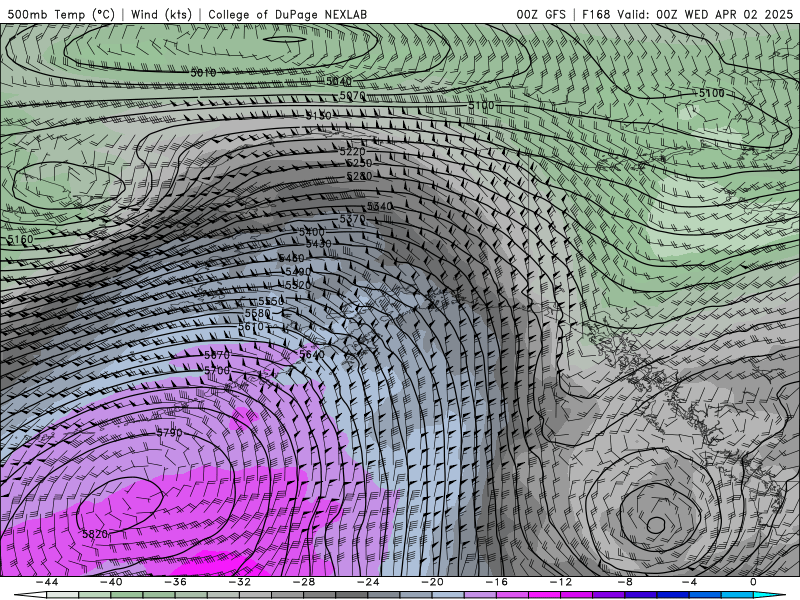Click the -4 color scale tick label
Image resolution: width=800 pixels, height=600 pixels.
coord(689,582)
